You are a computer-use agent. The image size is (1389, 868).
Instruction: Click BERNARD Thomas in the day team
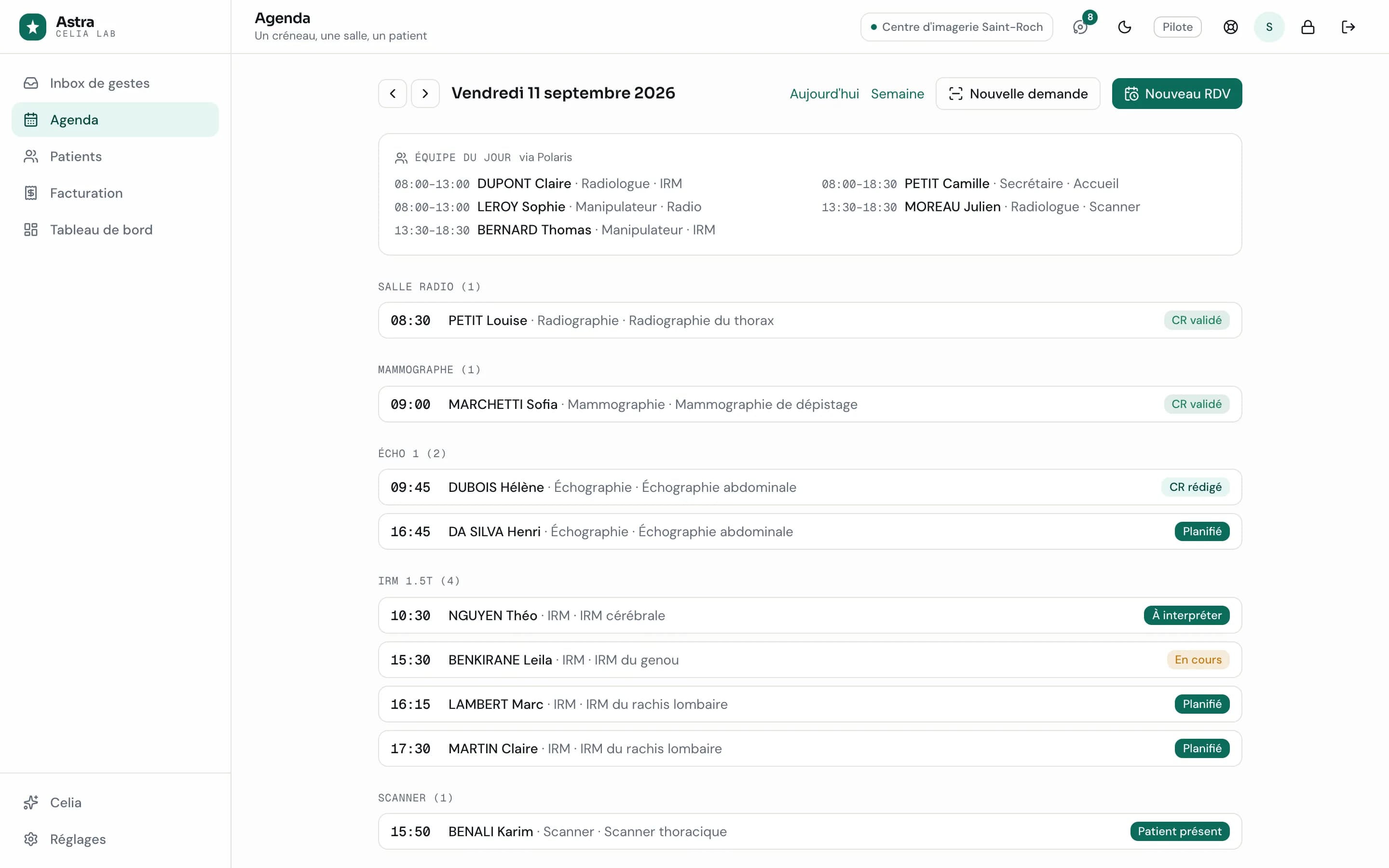(x=534, y=230)
